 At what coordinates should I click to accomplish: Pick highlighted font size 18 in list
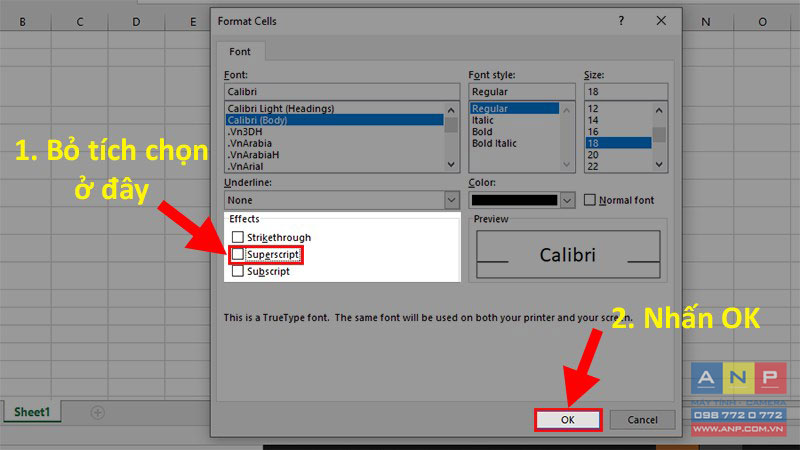click(x=618, y=143)
